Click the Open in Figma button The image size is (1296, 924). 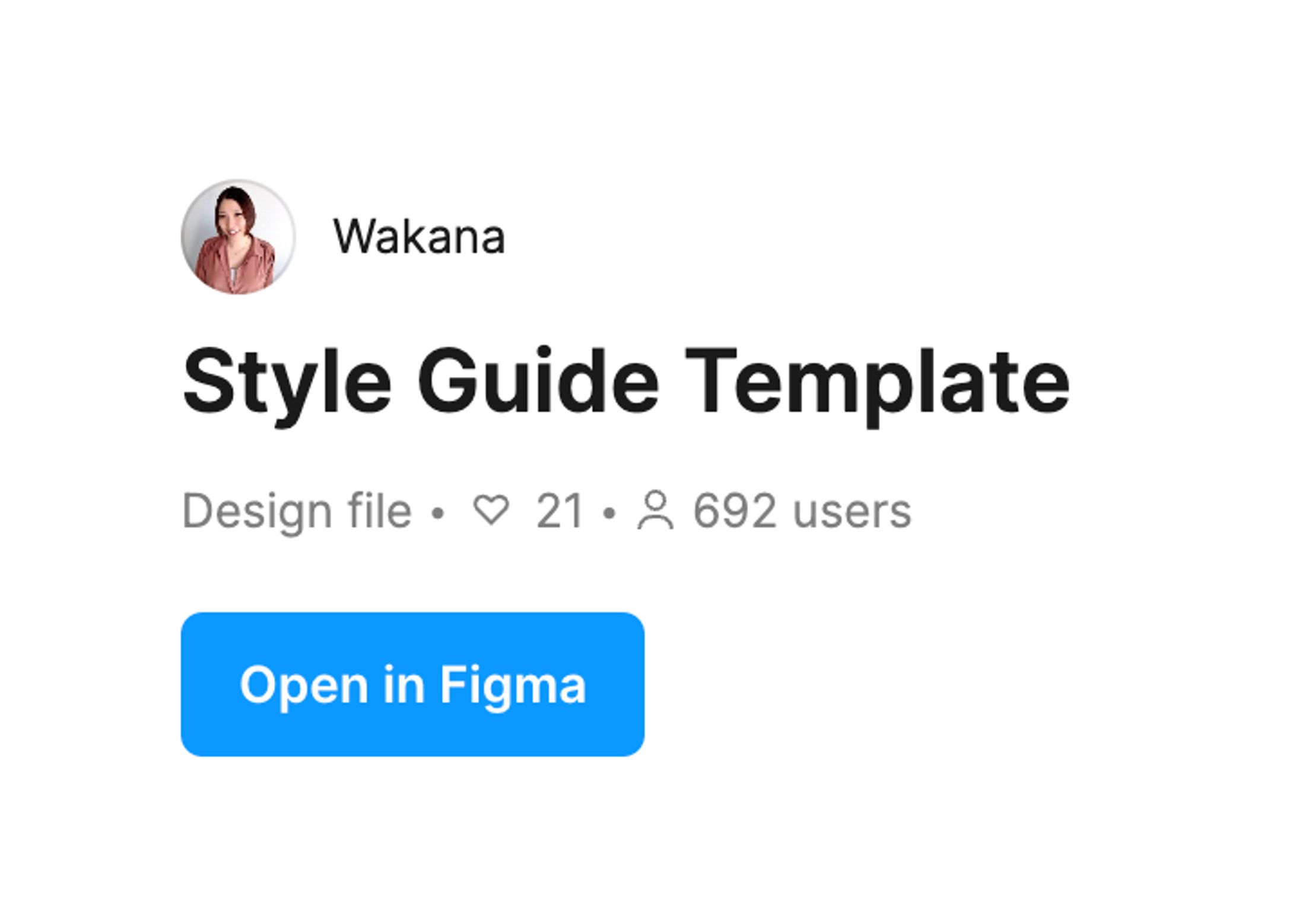[412, 684]
